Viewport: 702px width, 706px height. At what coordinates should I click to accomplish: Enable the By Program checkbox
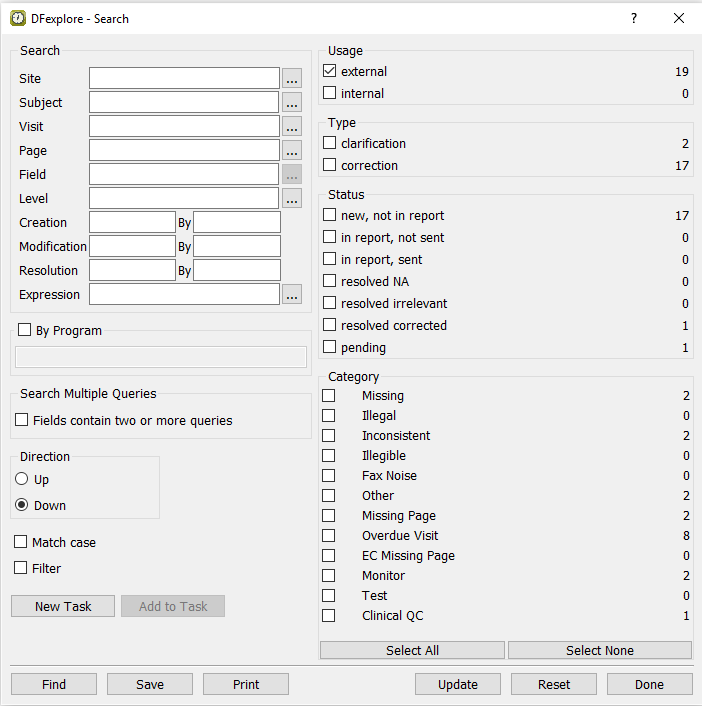(24, 331)
